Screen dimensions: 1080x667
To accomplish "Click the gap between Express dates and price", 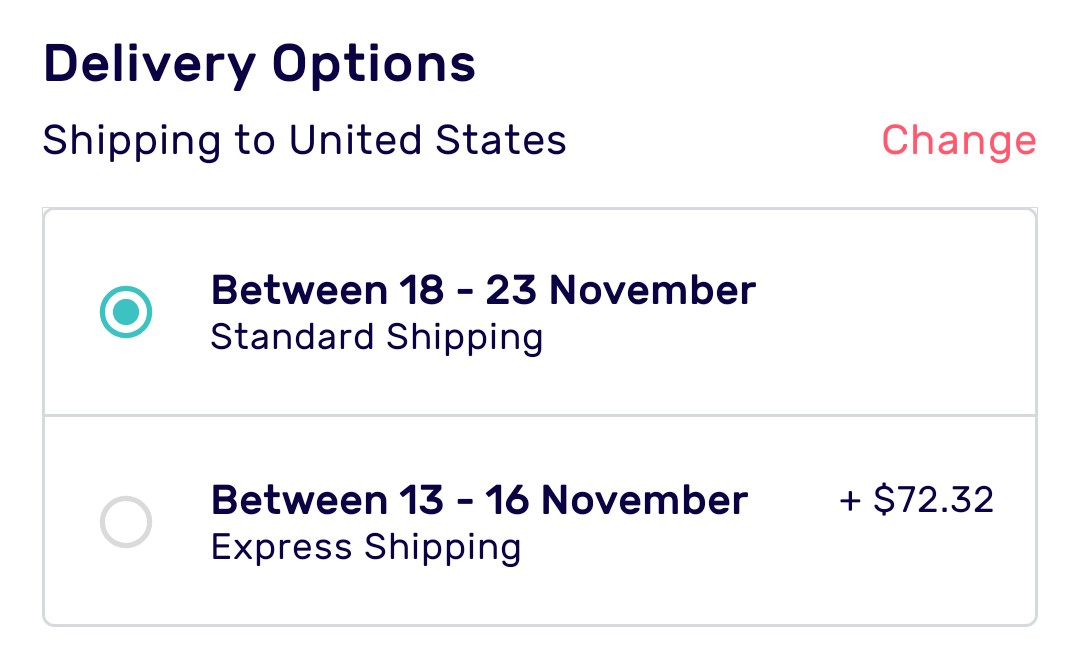I will pyautogui.click(x=793, y=500).
